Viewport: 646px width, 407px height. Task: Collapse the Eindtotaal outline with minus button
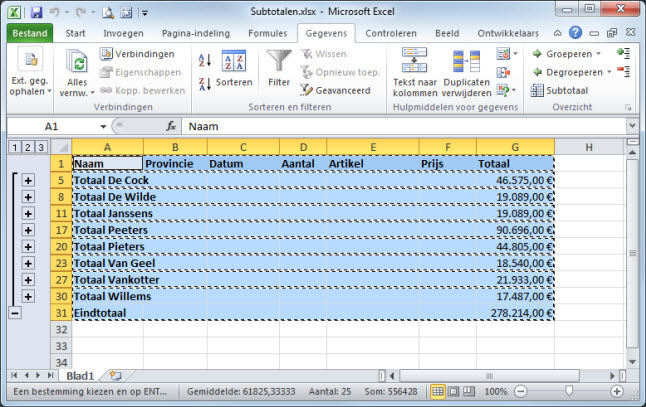click(x=15, y=313)
